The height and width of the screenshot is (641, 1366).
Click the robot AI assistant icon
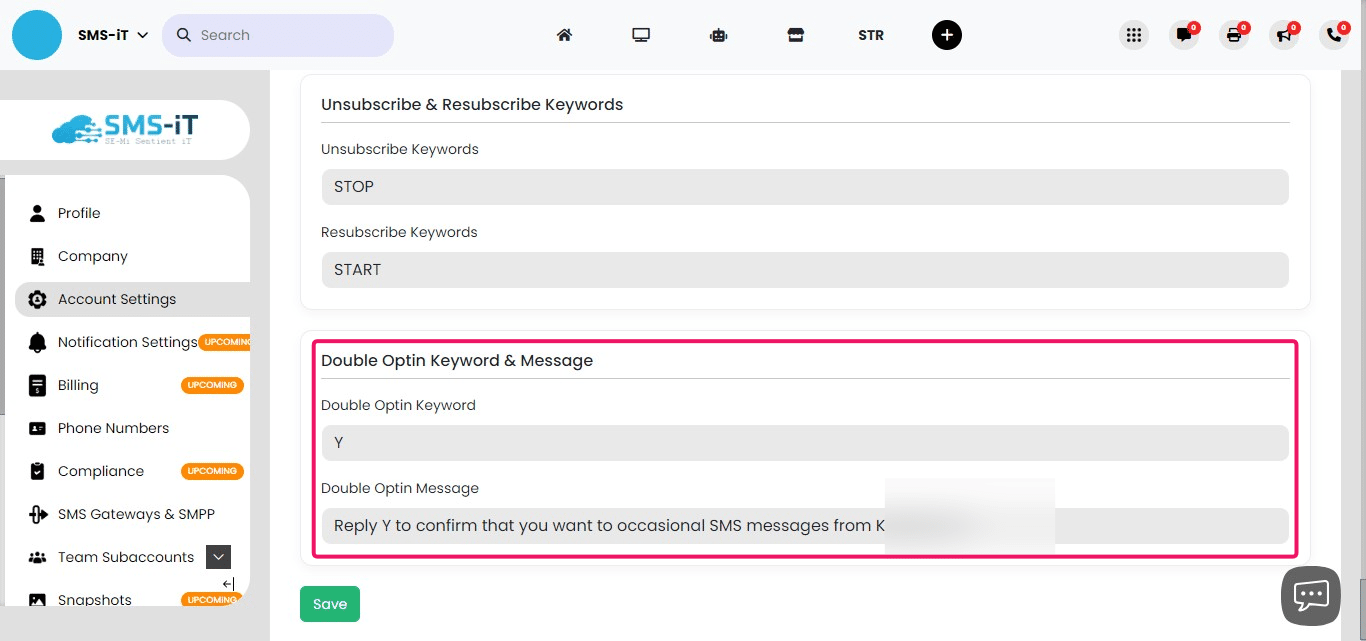point(718,34)
